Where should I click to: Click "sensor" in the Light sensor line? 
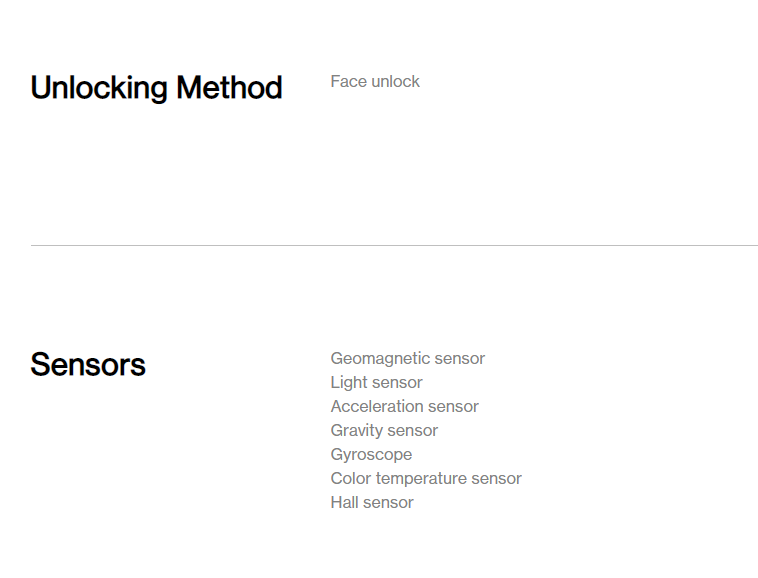click(x=398, y=382)
